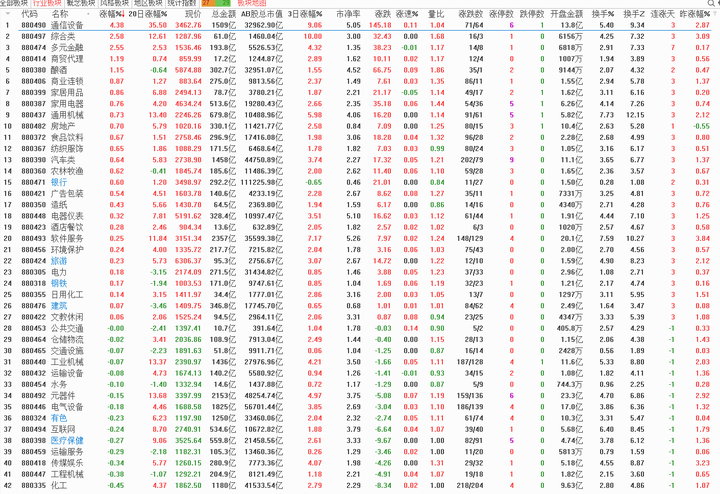The width and height of the screenshot is (720, 494).
Task: Select the 多元金融 row name
Action: (x=67, y=48)
